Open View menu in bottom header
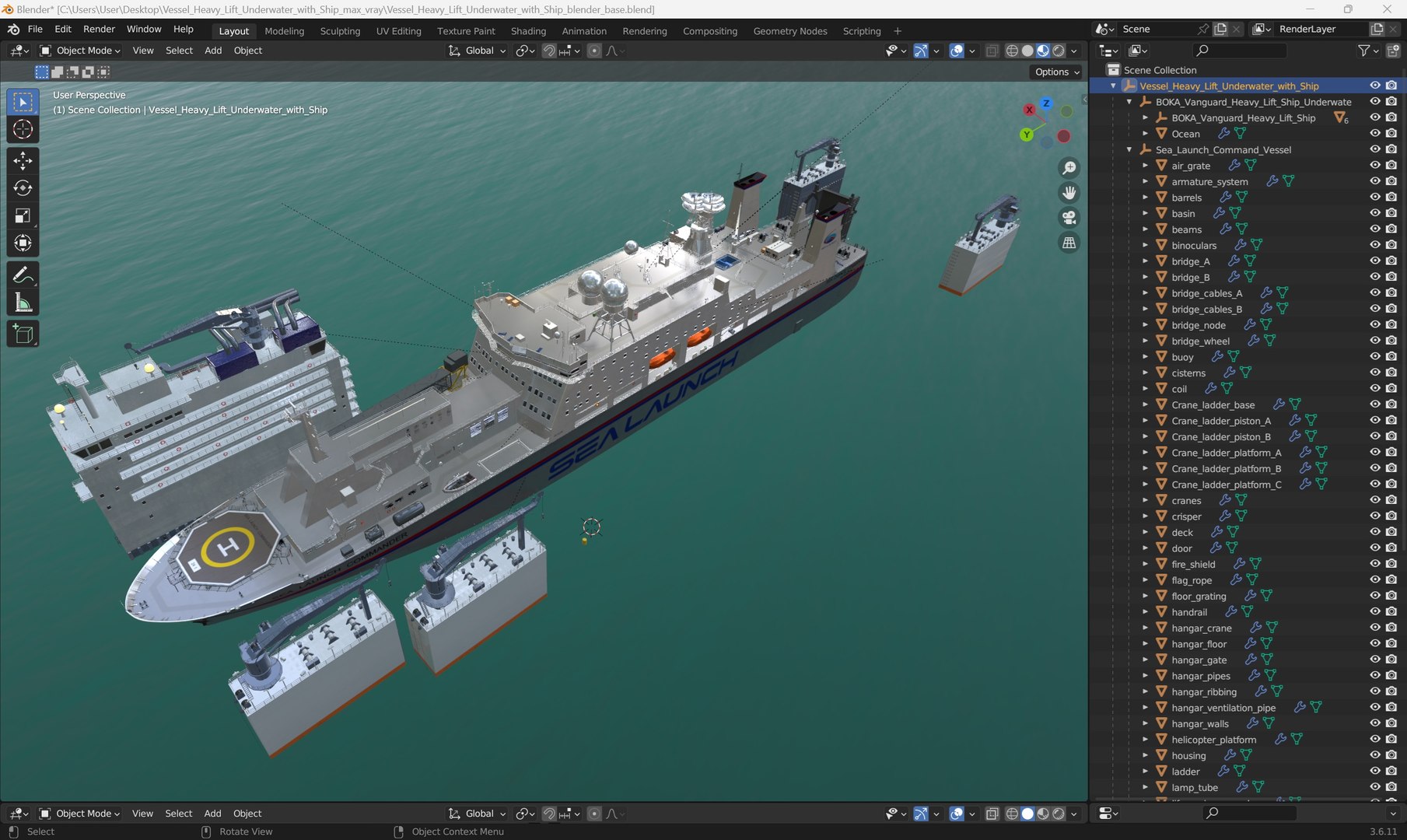This screenshot has height=840, width=1407. [x=142, y=814]
